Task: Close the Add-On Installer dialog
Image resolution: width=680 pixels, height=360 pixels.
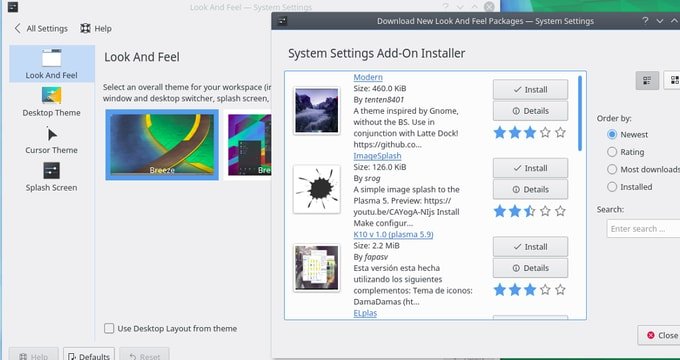Action: pos(659,335)
